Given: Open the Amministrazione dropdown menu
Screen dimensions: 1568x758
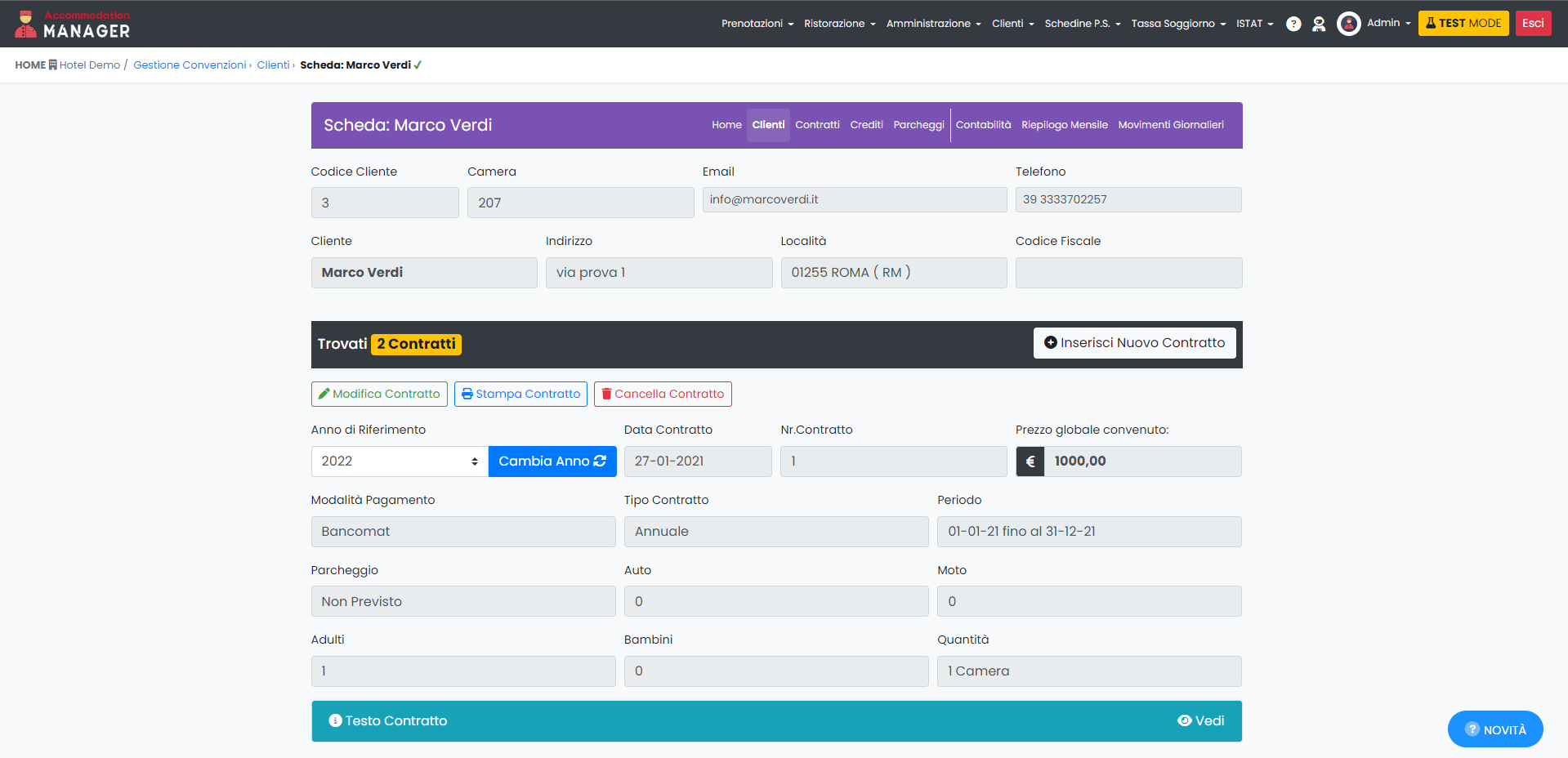Looking at the screenshot, I should tap(933, 24).
